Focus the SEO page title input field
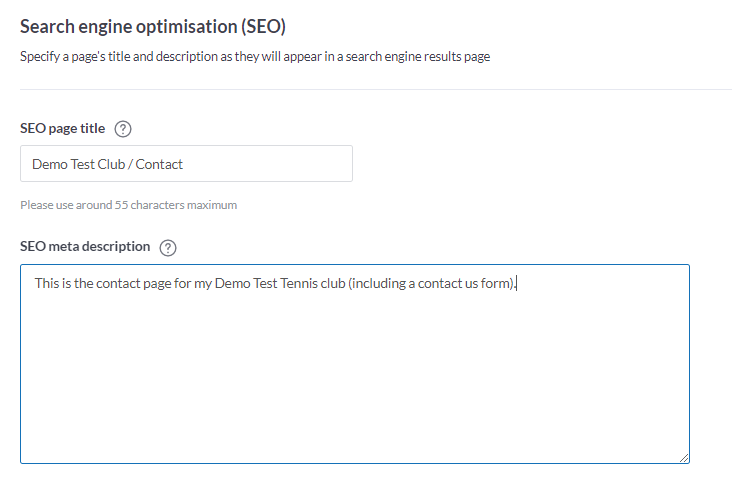The image size is (732, 487). click(x=186, y=163)
